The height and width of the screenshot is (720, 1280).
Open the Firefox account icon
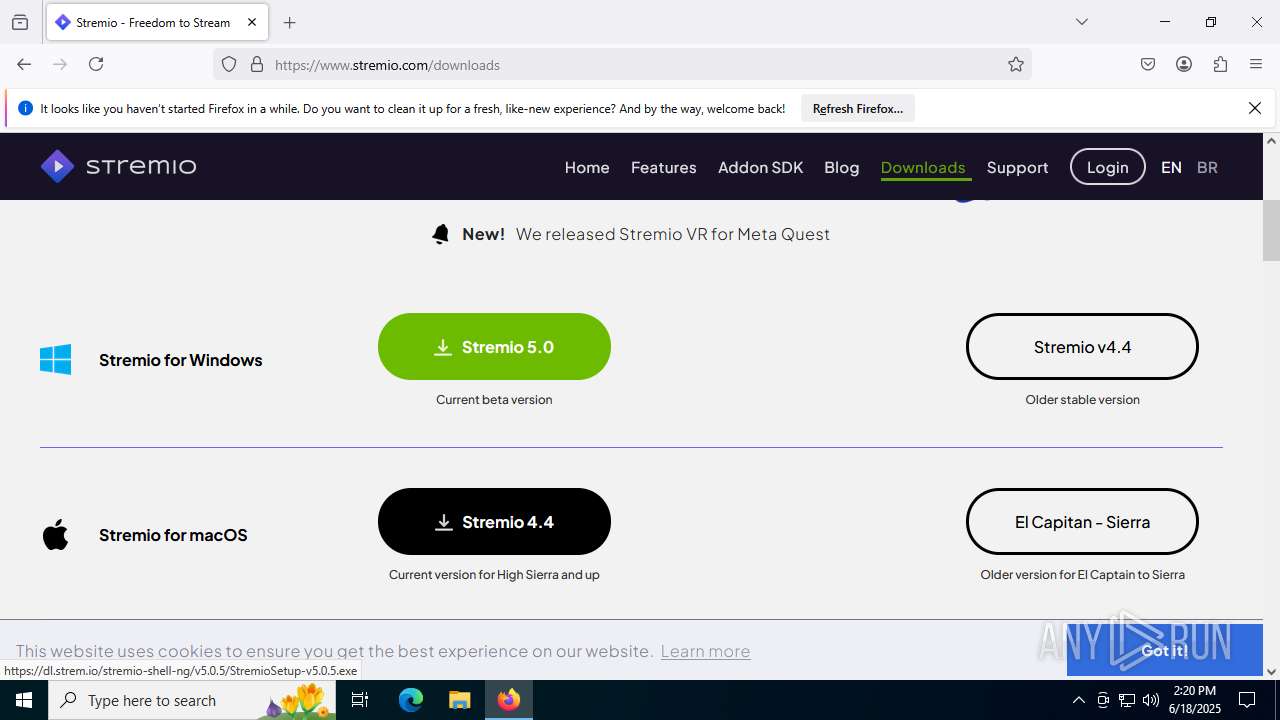(1184, 64)
